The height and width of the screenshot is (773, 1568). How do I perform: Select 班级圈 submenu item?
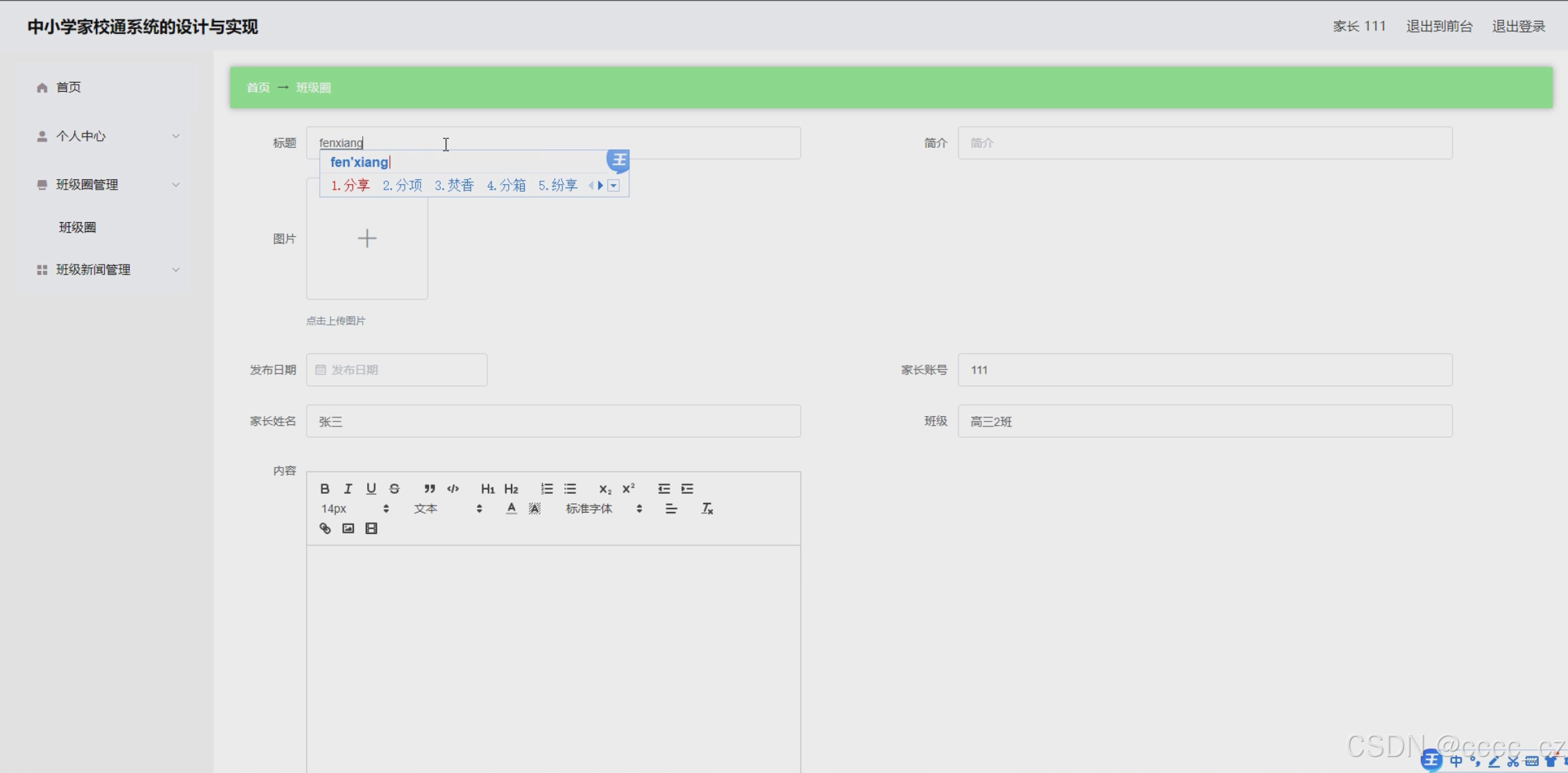[x=78, y=228]
